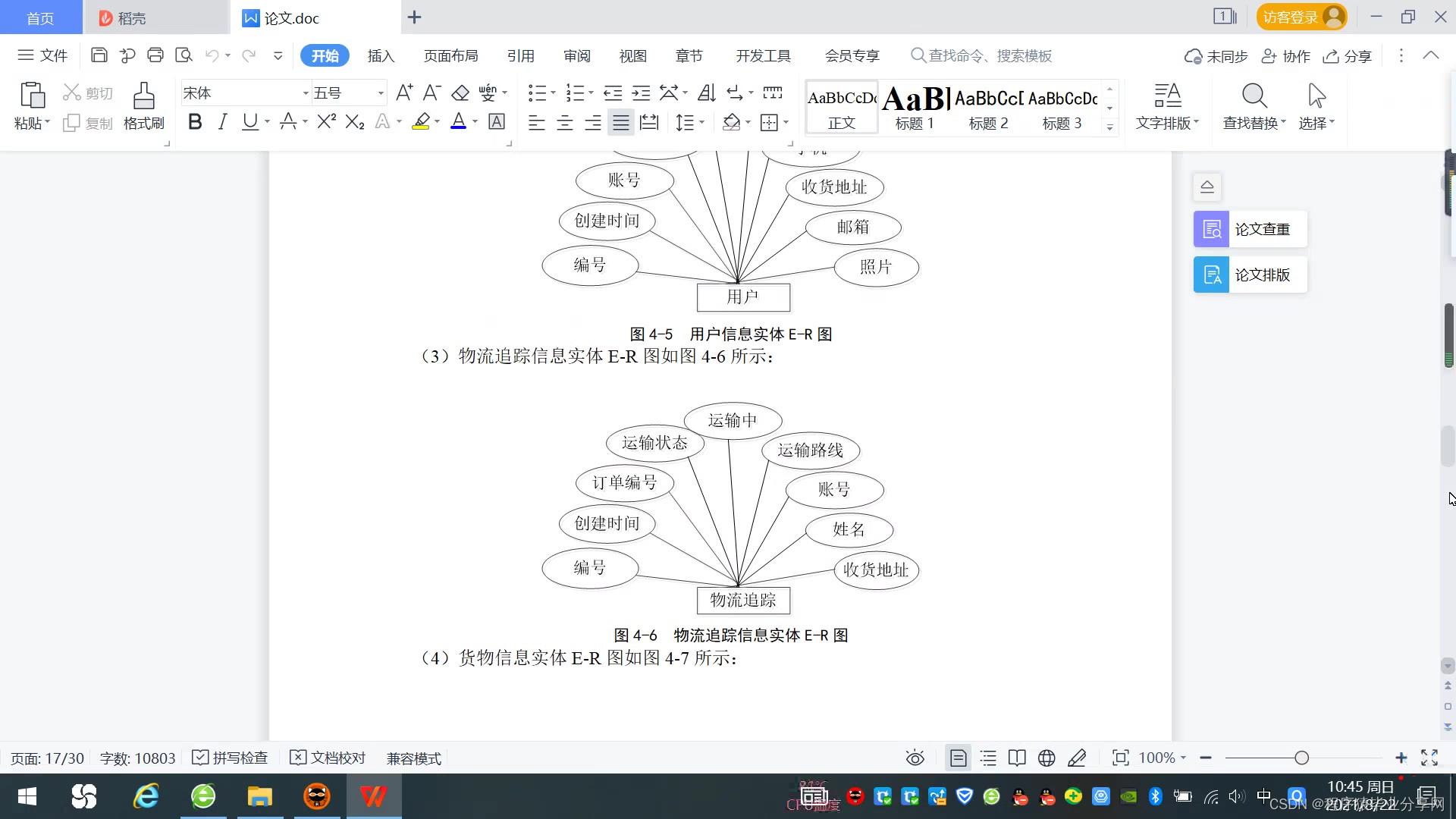This screenshot has height=819, width=1456.
Task: Open the font size dropdown
Action: point(381,93)
